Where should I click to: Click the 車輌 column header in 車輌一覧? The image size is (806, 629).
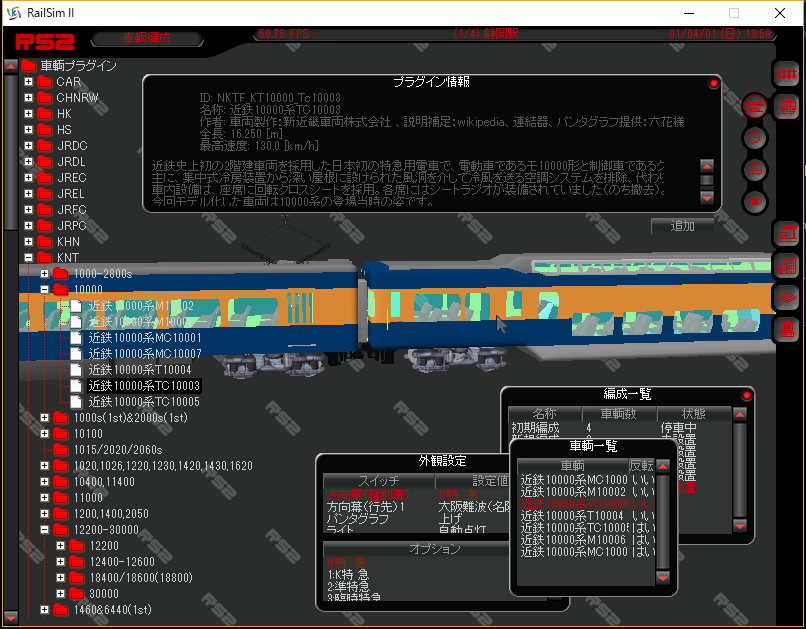[x=573, y=466]
